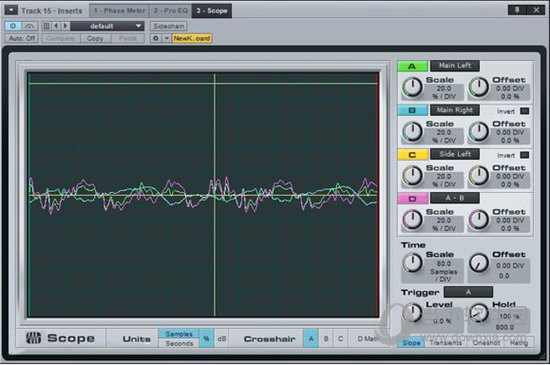550x365 pixels.
Task: Pin the plugin window
Action: coord(517,10)
